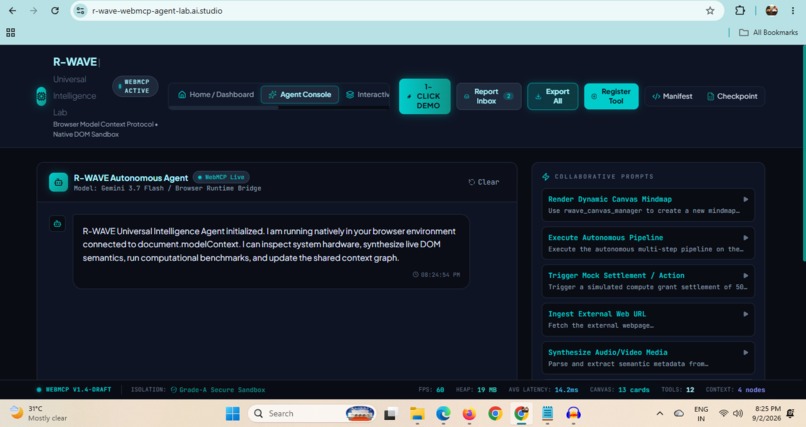Viewport: 806px width, 427px height.
Task: Click the Collaborative Prompts lightning icon
Action: click(545, 177)
